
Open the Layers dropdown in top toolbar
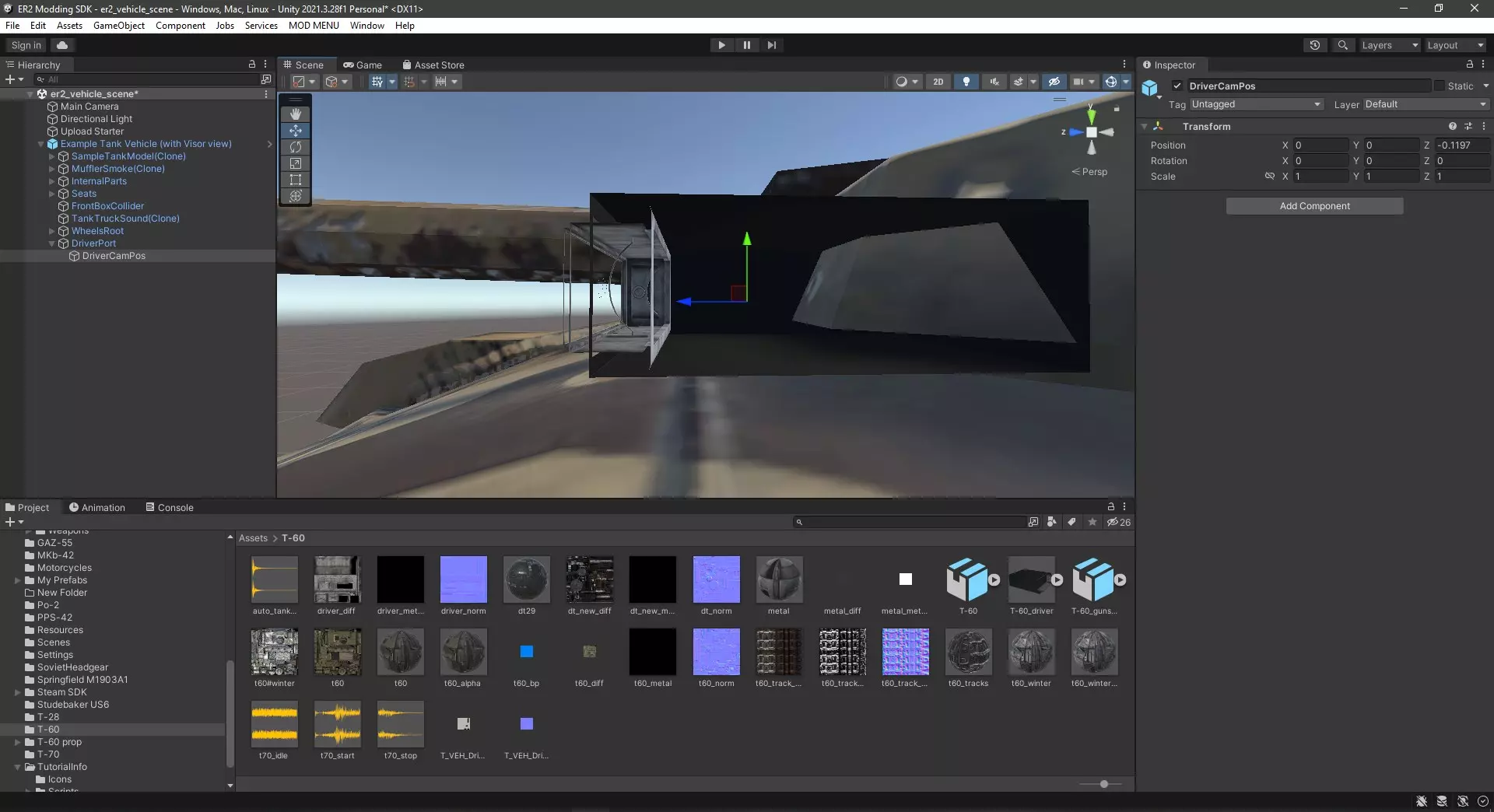1389,45
